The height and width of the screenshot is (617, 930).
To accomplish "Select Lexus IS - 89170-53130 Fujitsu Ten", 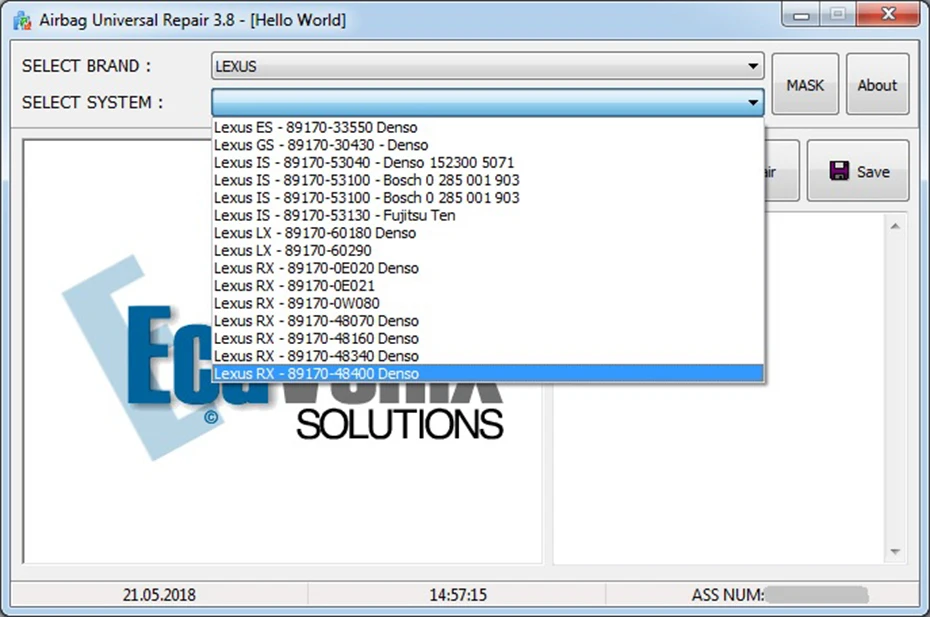I will [x=488, y=215].
